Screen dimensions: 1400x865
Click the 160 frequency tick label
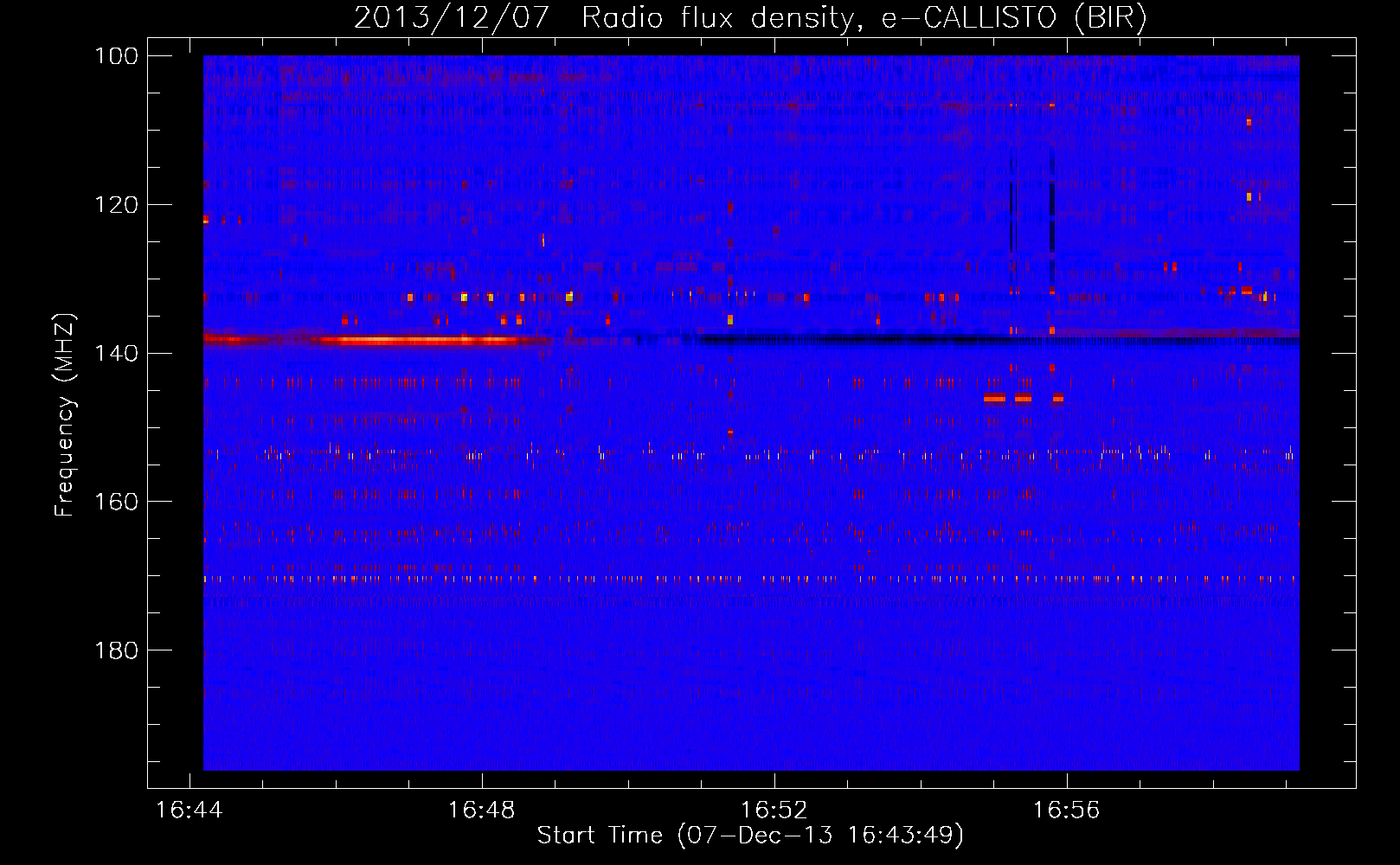pos(117,502)
